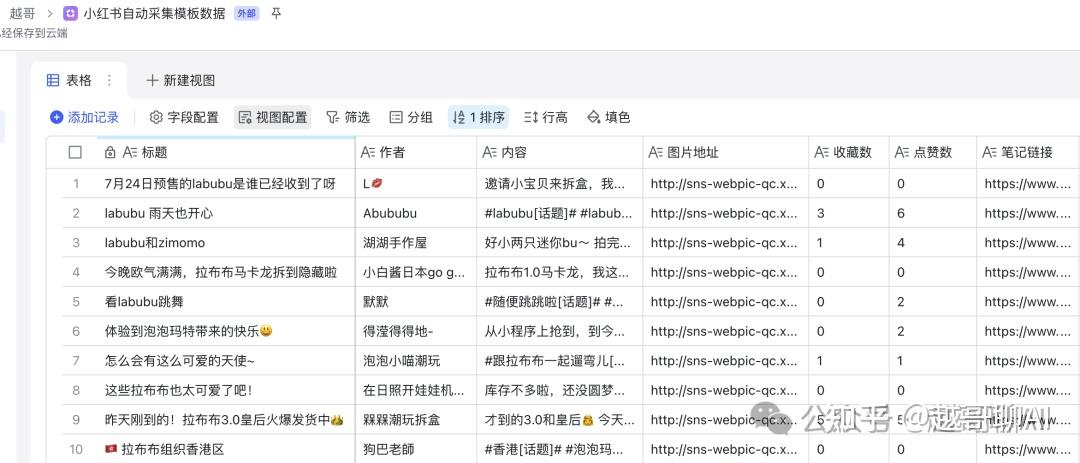This screenshot has width=1080, height=463.
Task: Select the cell '今晚欧气满满，拉布布马卡龙拆到隐藏啦'
Action: pyautogui.click(x=226, y=272)
